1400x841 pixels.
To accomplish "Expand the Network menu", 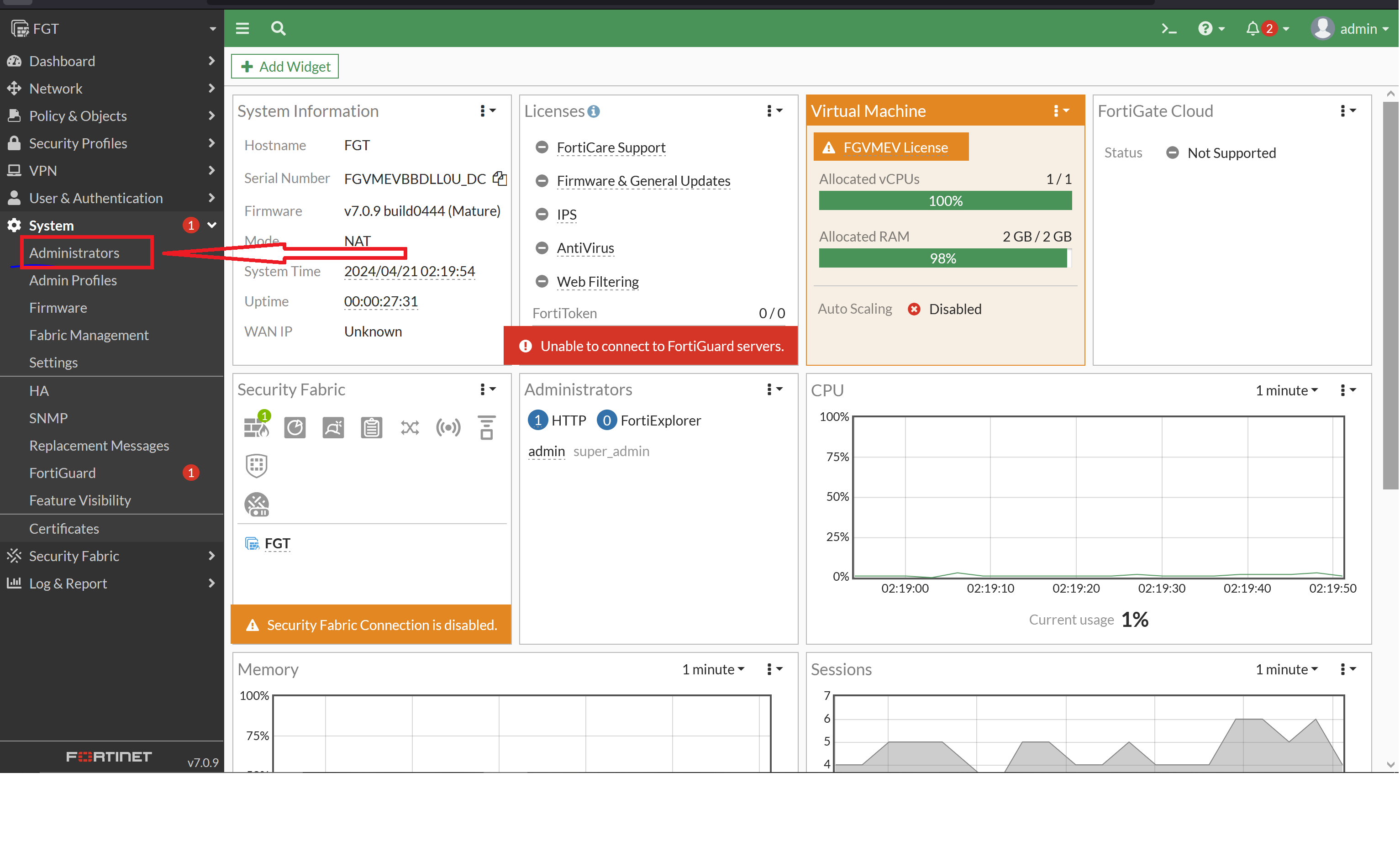I will coord(112,89).
